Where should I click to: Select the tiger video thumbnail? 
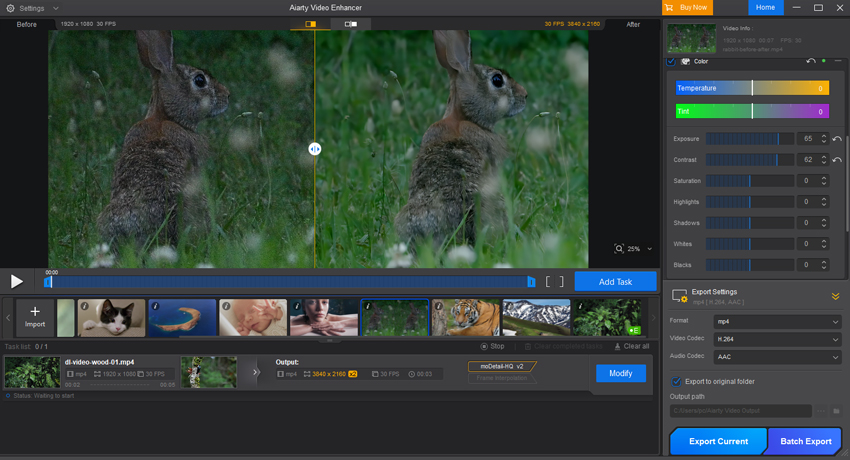click(466, 318)
